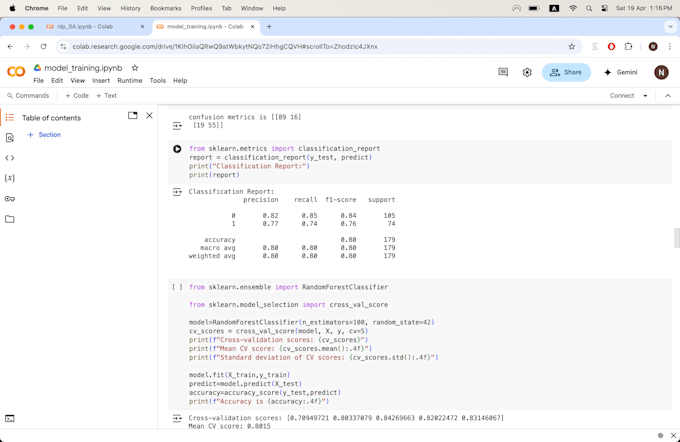Screen dimensions: 680x442
Task: Open the Colab Insert menu
Action: [x=101, y=80]
